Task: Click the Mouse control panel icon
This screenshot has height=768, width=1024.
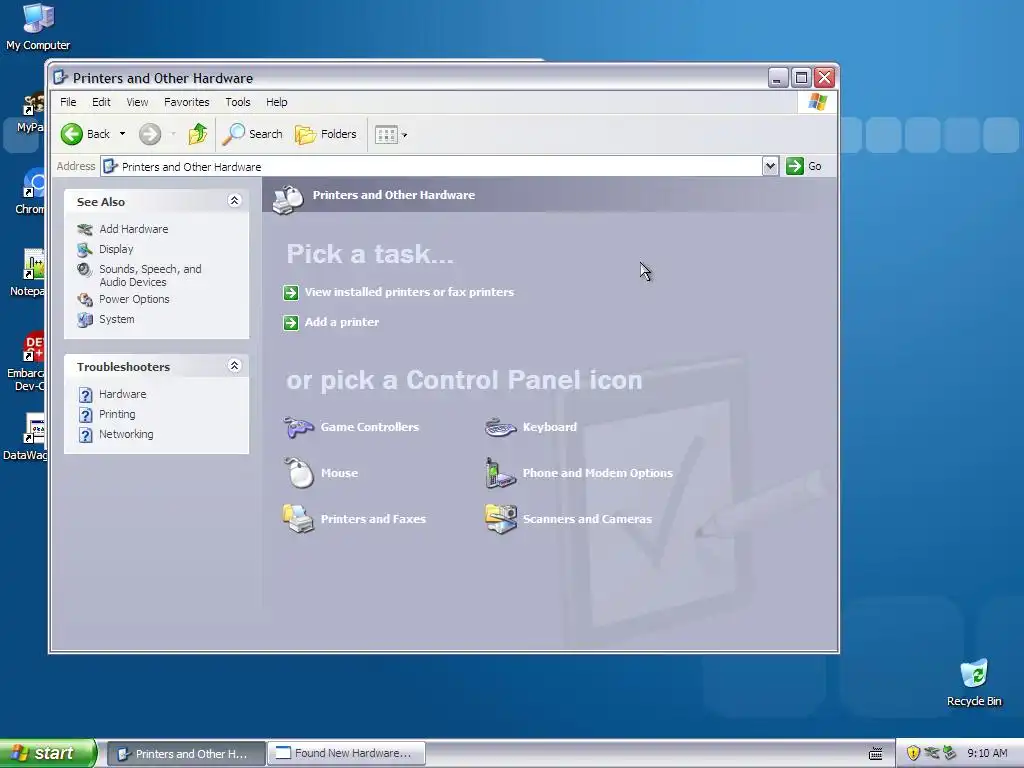Action: (x=299, y=473)
